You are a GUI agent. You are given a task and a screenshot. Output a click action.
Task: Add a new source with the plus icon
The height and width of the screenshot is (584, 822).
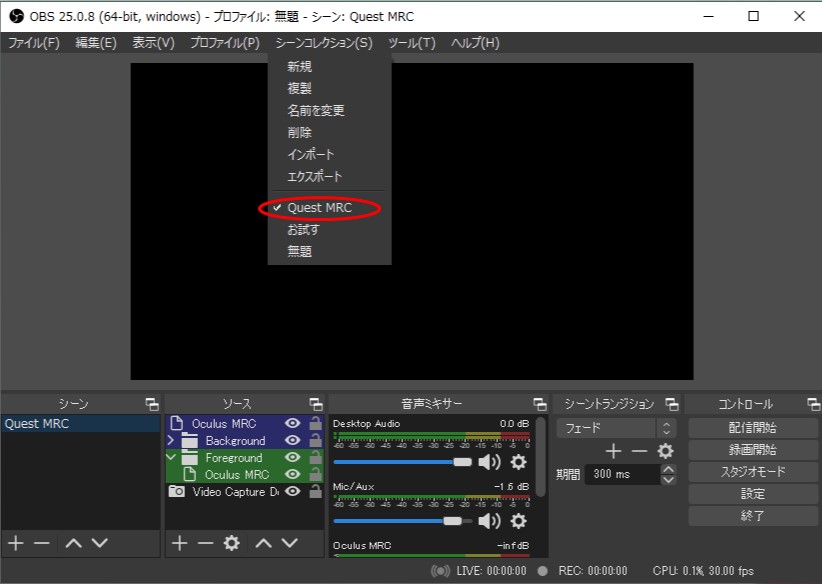pos(178,544)
